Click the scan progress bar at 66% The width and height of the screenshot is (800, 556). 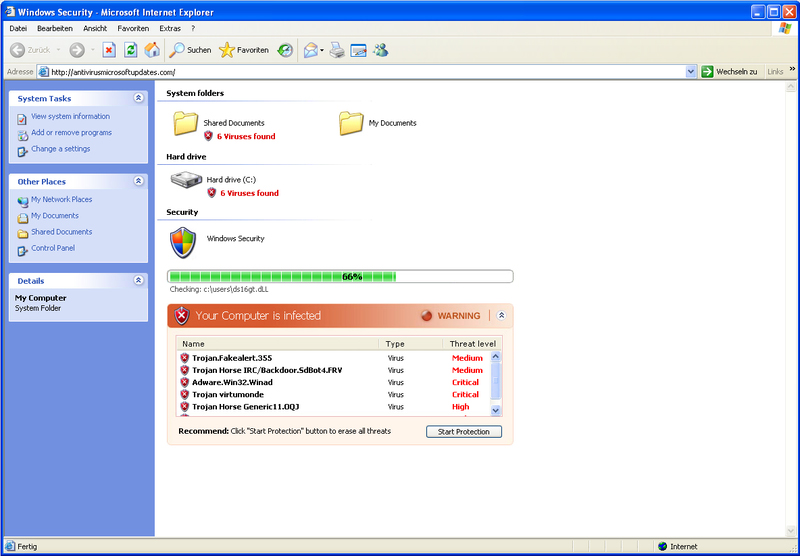coord(340,277)
